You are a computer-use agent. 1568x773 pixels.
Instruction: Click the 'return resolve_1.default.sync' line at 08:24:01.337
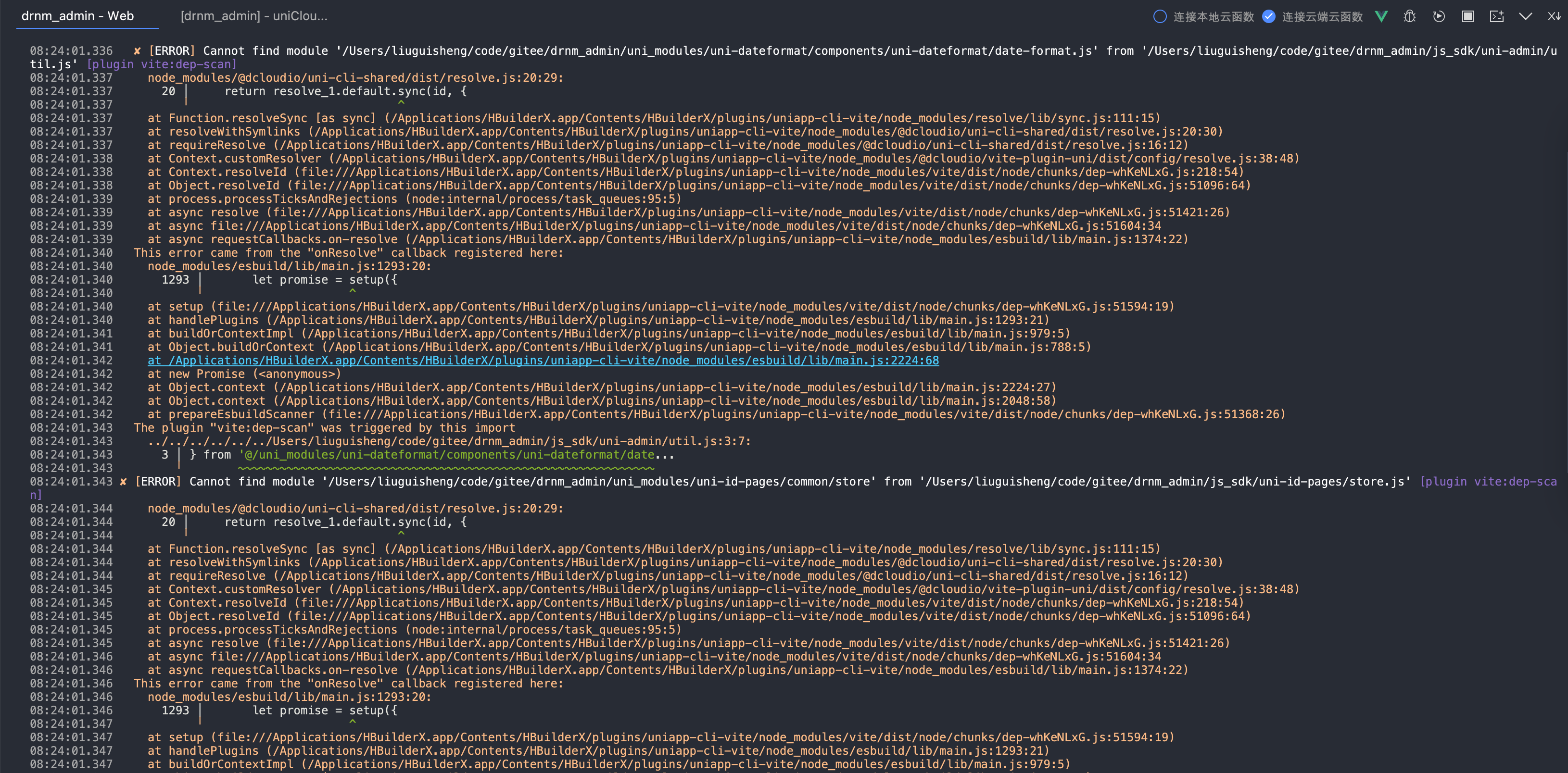[346, 91]
